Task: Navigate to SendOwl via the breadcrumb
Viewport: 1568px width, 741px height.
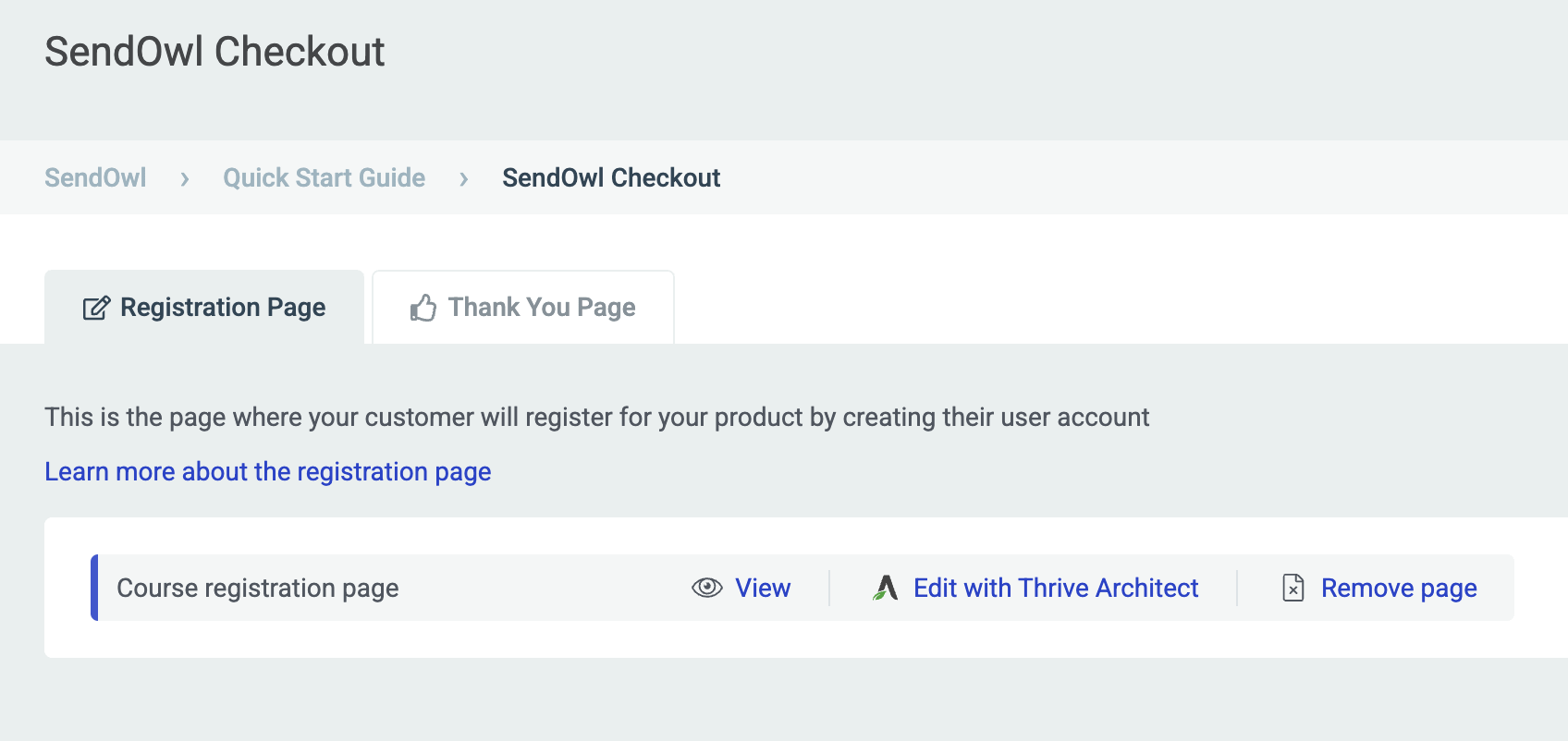Action: [94, 177]
